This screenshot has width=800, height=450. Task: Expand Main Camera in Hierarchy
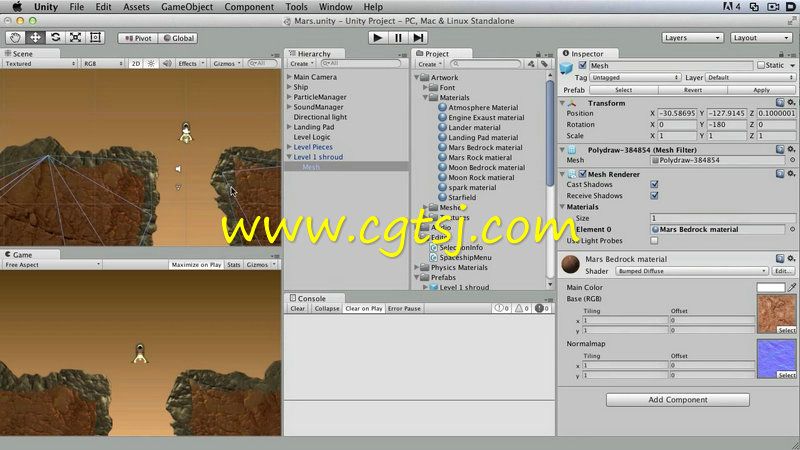[289, 77]
